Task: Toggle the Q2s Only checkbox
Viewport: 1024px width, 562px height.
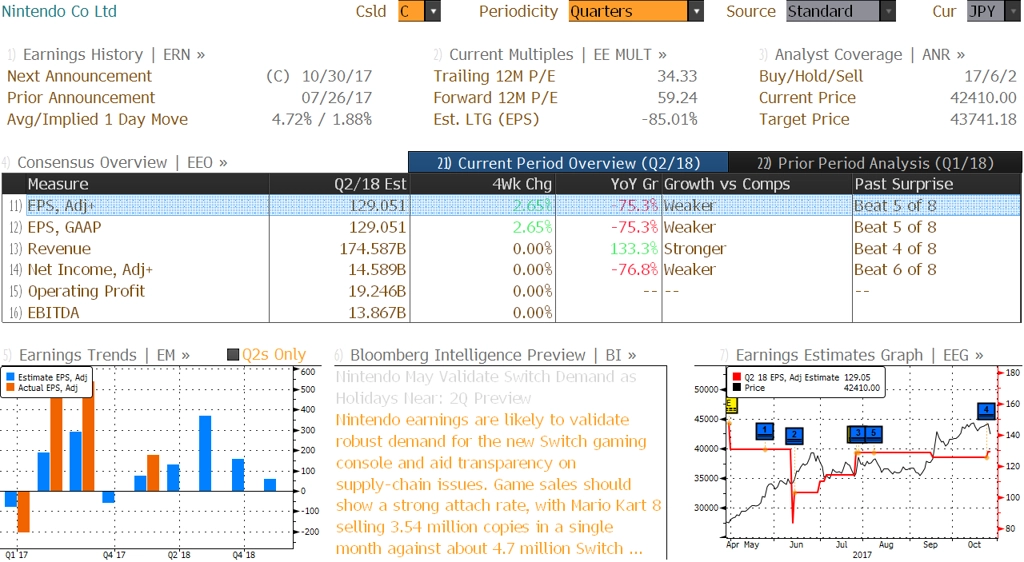Action: pos(233,355)
